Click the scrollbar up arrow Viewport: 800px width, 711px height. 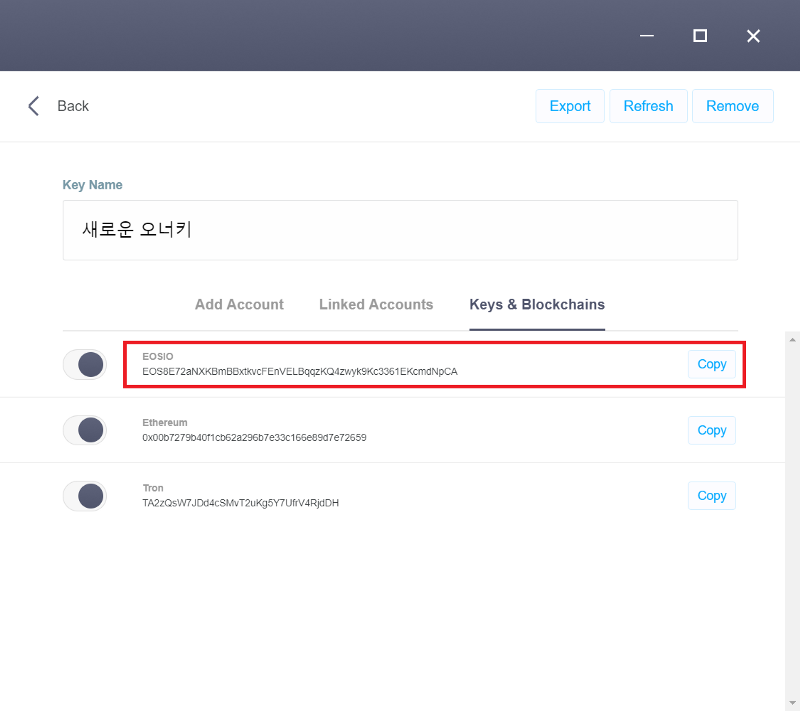click(x=792, y=339)
